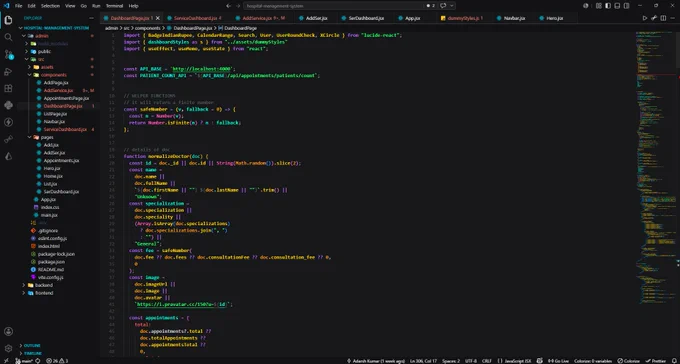Switch to ServiceDashboard.jsx tab
The image size is (680, 364).
[x=197, y=18]
